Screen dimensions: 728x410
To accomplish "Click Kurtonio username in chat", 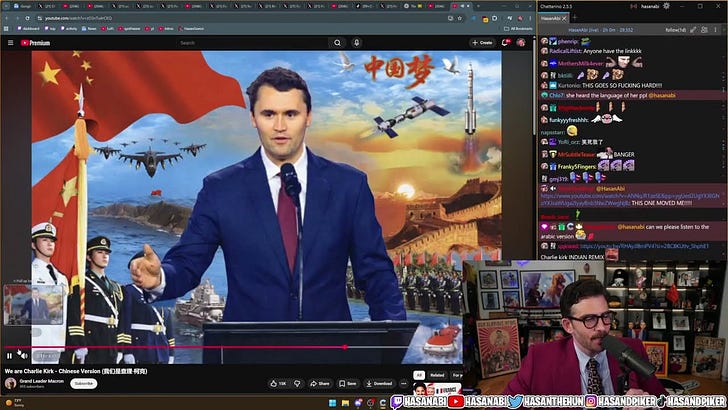I will coord(568,85).
